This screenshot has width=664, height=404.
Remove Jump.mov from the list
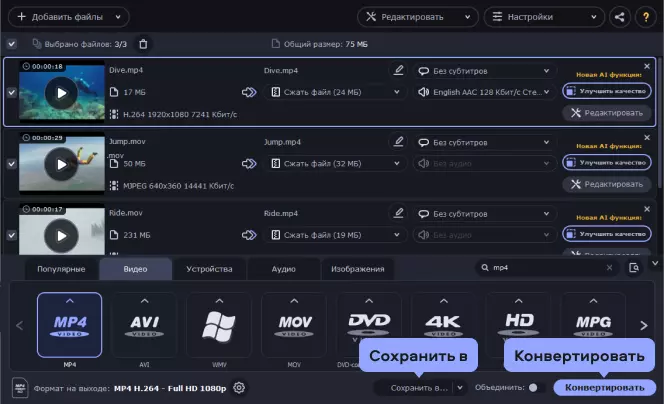[x=647, y=138]
